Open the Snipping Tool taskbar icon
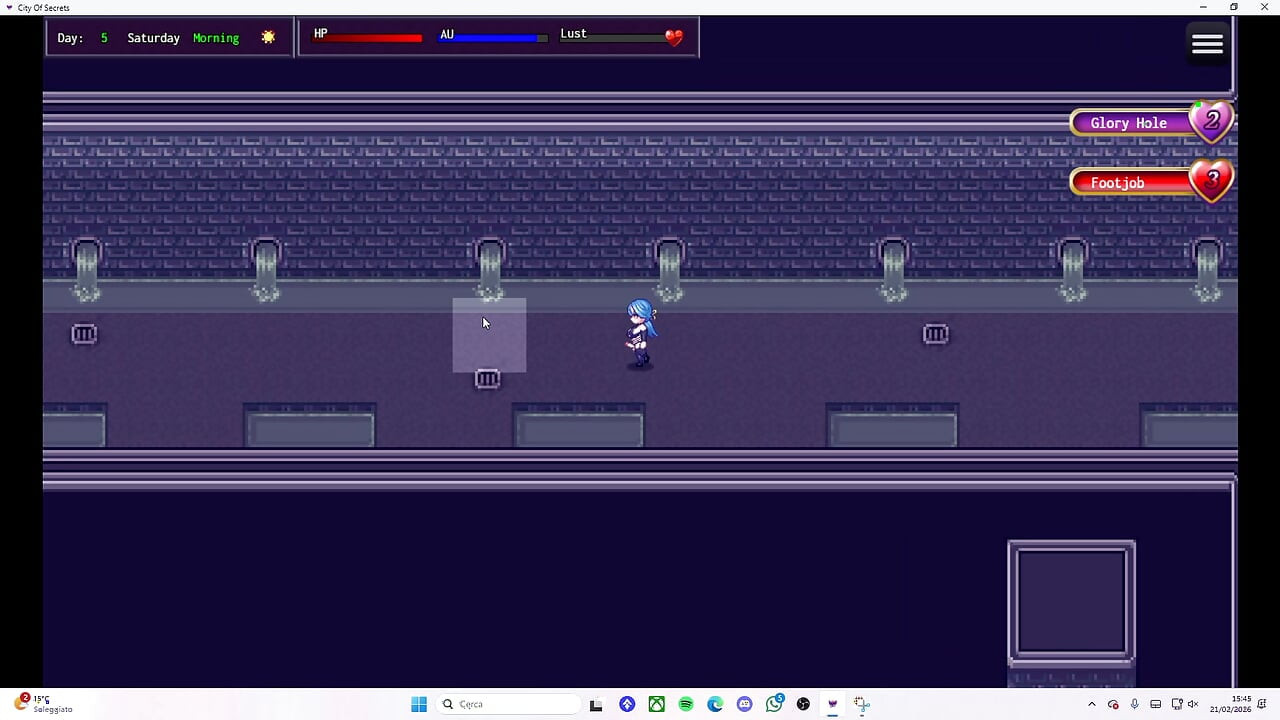Screen dimensions: 1280x720 tap(862, 704)
